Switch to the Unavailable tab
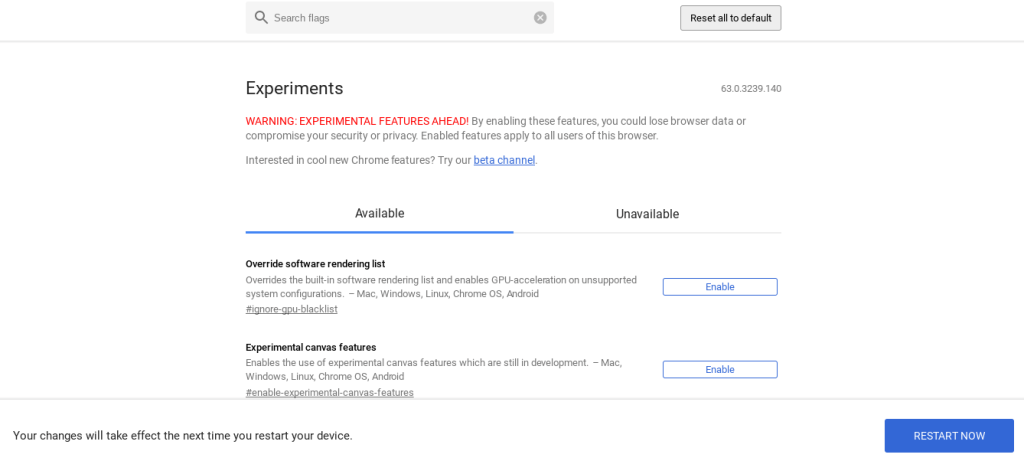The image size is (1024, 461). (647, 214)
